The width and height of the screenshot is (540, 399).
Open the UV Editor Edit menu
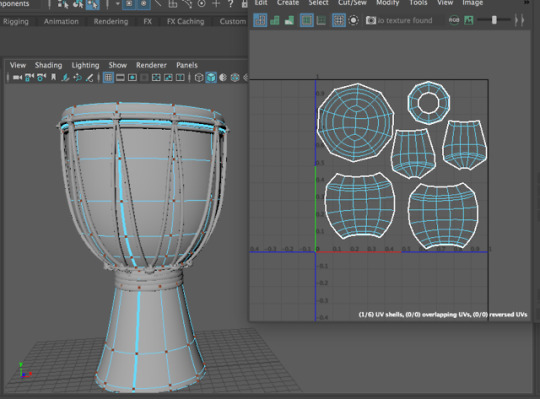(x=261, y=3)
